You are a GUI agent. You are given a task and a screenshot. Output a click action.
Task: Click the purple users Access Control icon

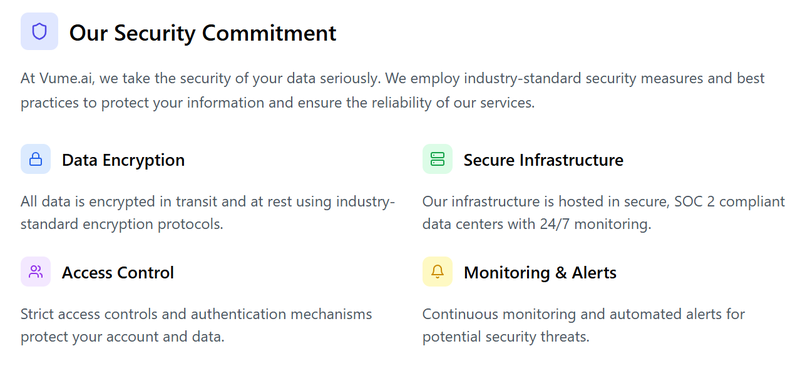(x=36, y=272)
